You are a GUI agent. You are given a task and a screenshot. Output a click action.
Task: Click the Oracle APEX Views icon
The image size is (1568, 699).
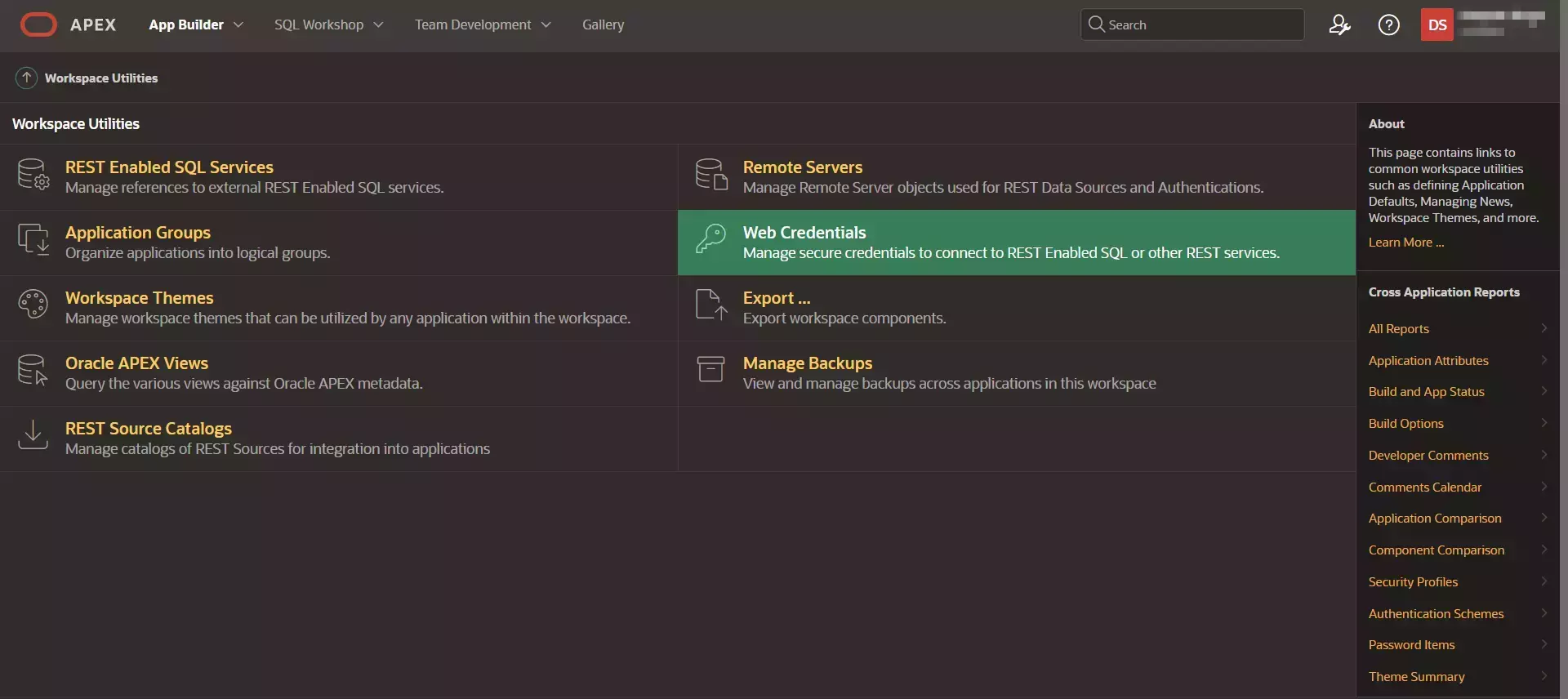[33, 370]
